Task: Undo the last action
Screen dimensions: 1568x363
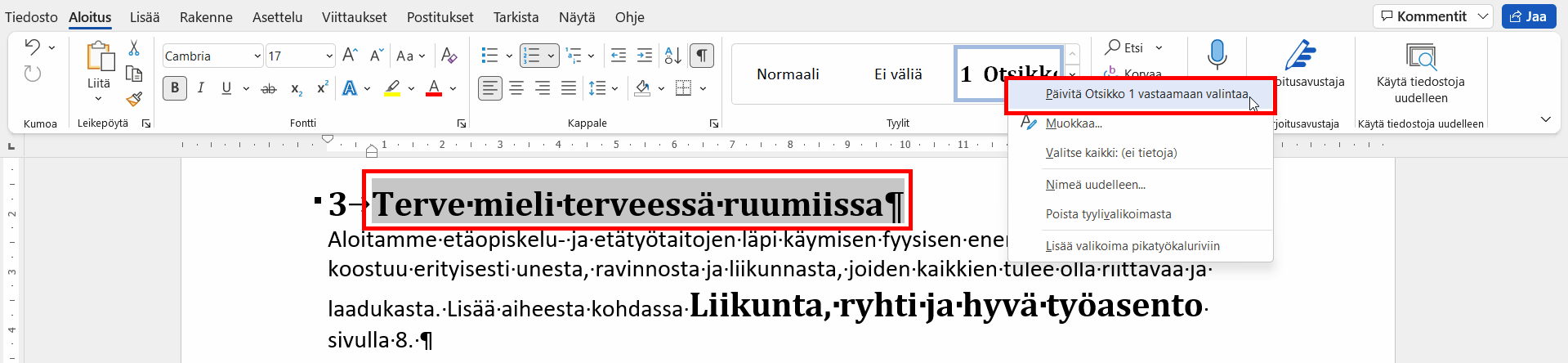Action: point(32,47)
